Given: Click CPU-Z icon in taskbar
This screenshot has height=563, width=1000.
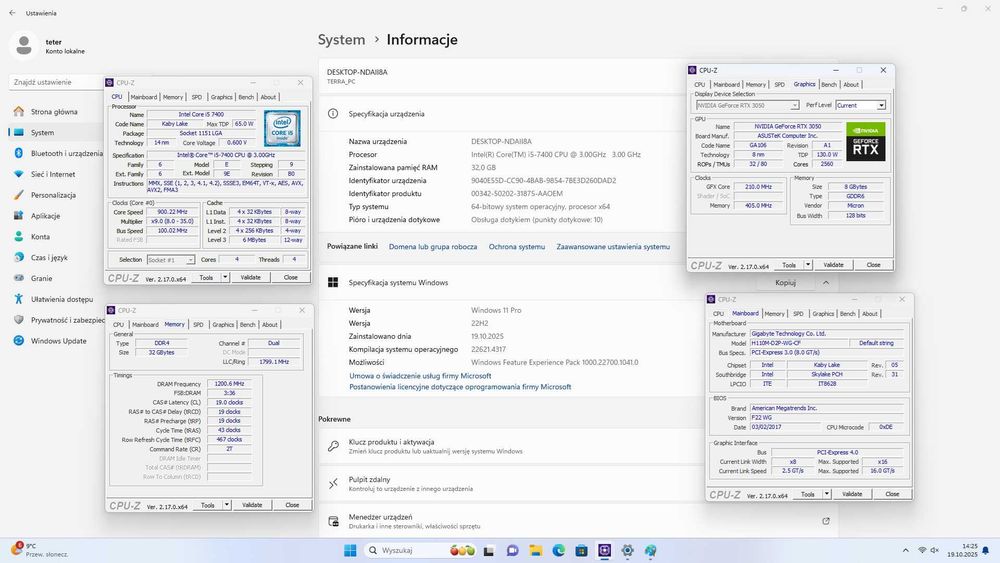Looking at the screenshot, I should click(605, 550).
